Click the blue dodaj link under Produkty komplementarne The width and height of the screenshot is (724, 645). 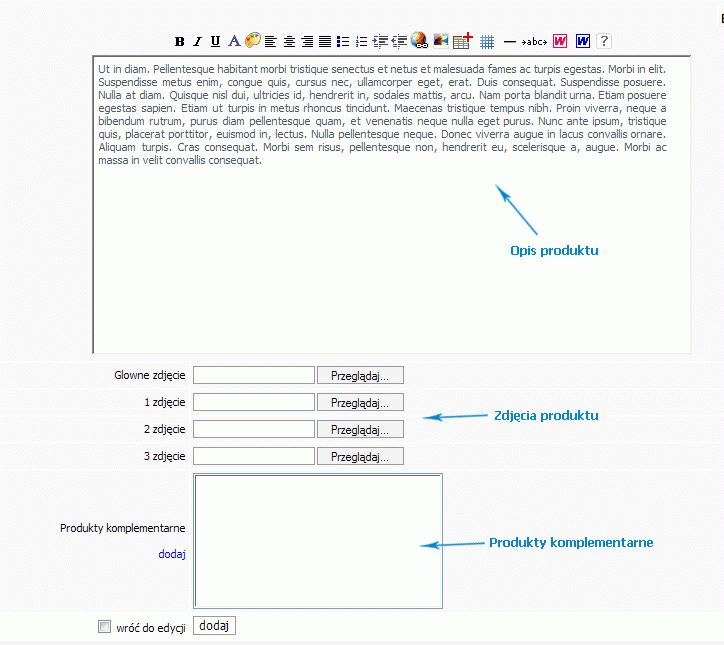172,554
